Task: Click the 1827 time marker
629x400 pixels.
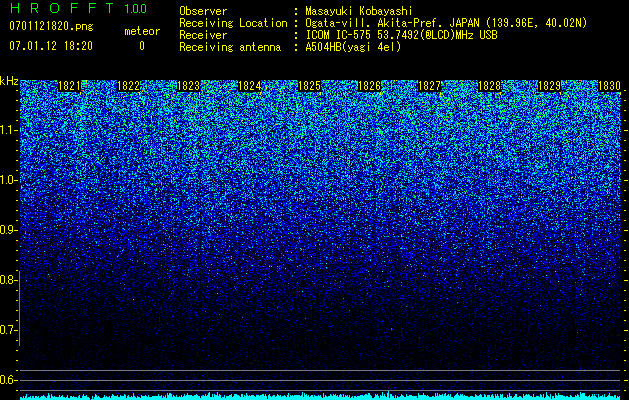Action: 429,86
